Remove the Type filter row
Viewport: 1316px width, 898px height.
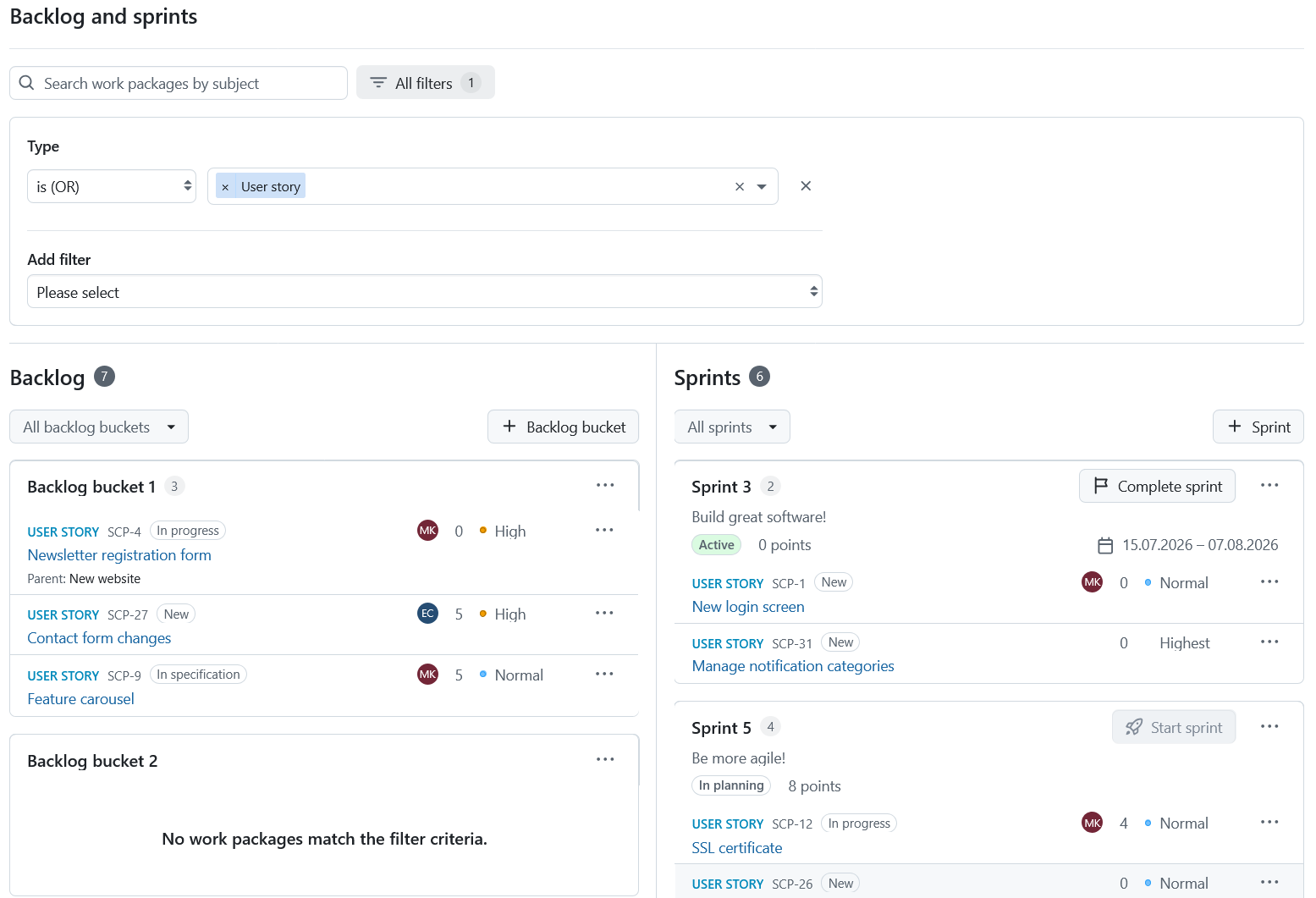806,186
